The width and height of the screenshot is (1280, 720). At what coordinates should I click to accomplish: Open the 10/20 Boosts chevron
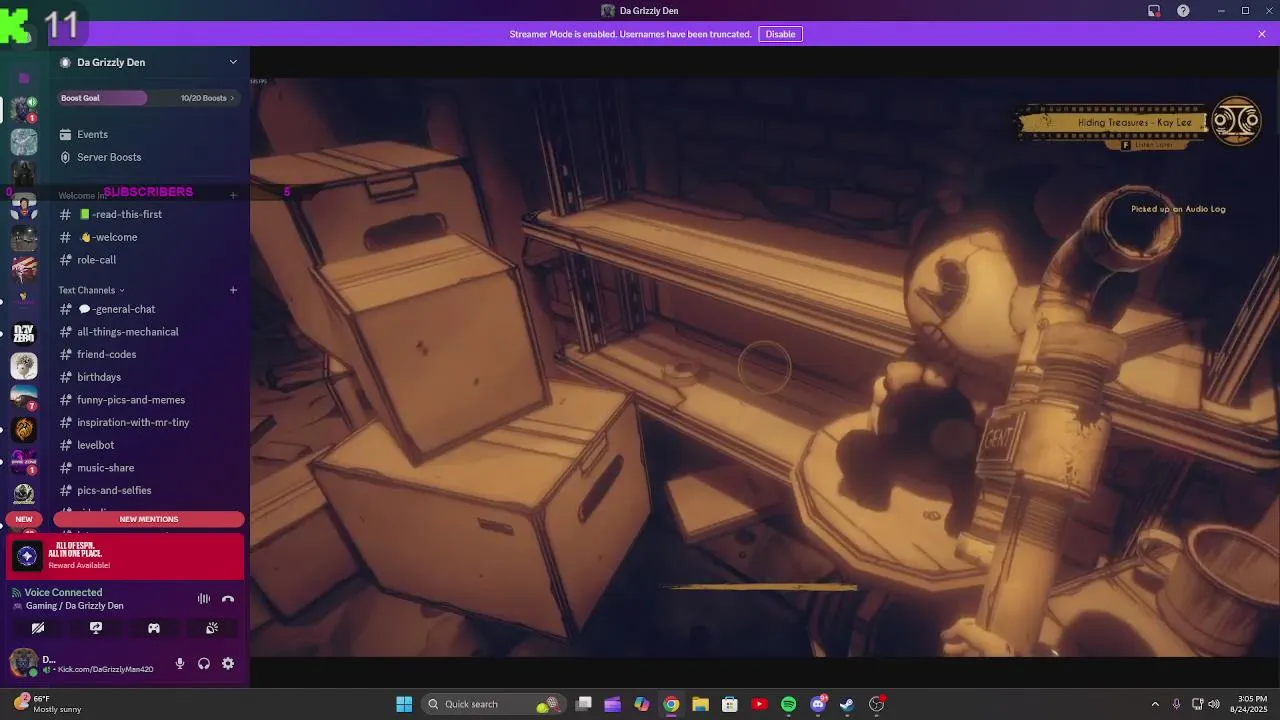click(x=232, y=98)
